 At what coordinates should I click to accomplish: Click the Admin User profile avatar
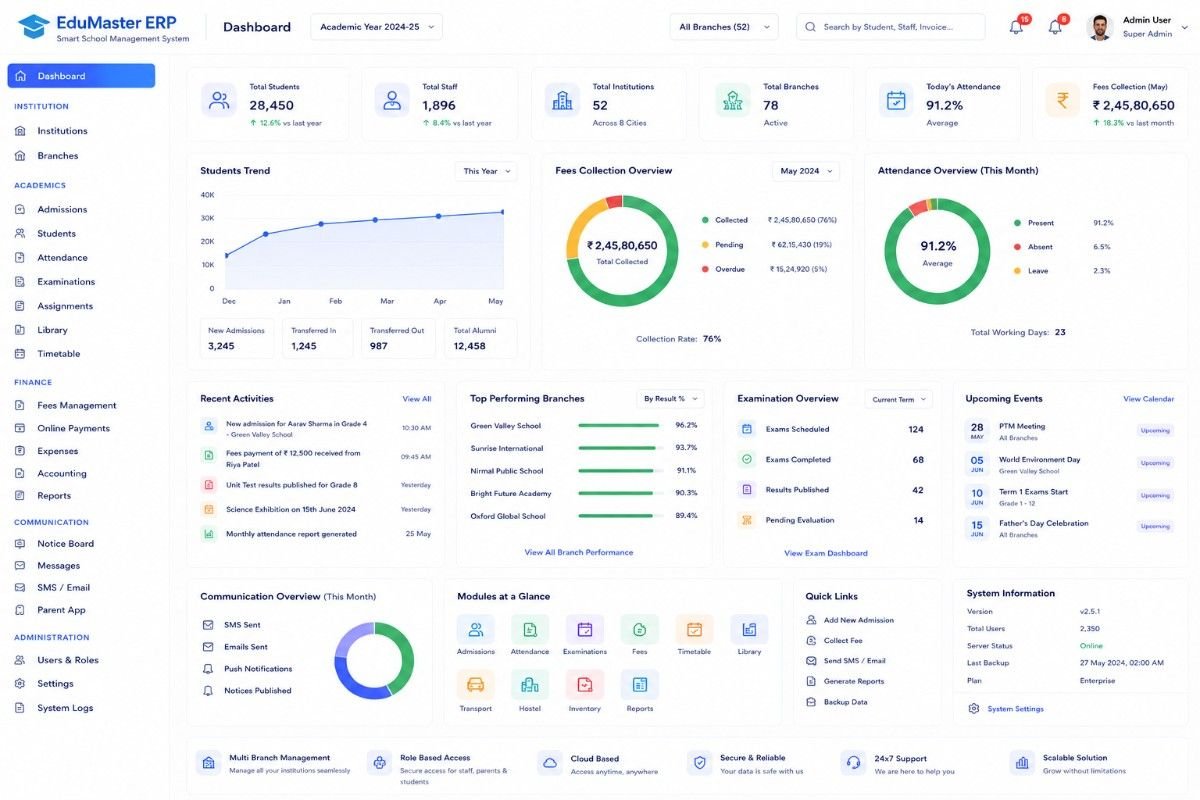click(1100, 27)
